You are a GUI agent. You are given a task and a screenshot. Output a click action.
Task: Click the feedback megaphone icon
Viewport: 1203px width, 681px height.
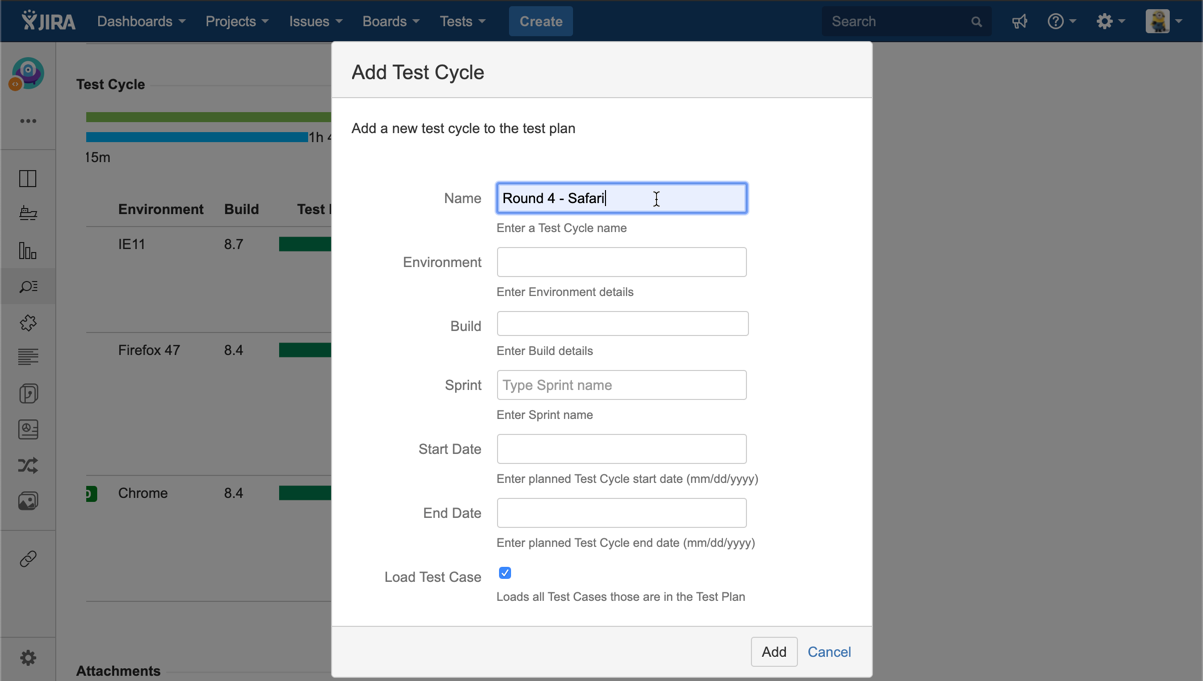[1019, 21]
